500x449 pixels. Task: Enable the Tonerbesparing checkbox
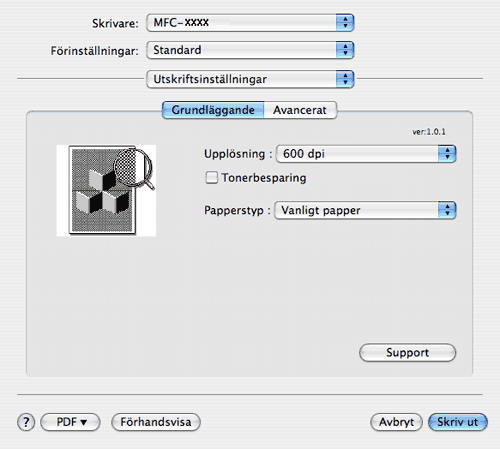(212, 178)
